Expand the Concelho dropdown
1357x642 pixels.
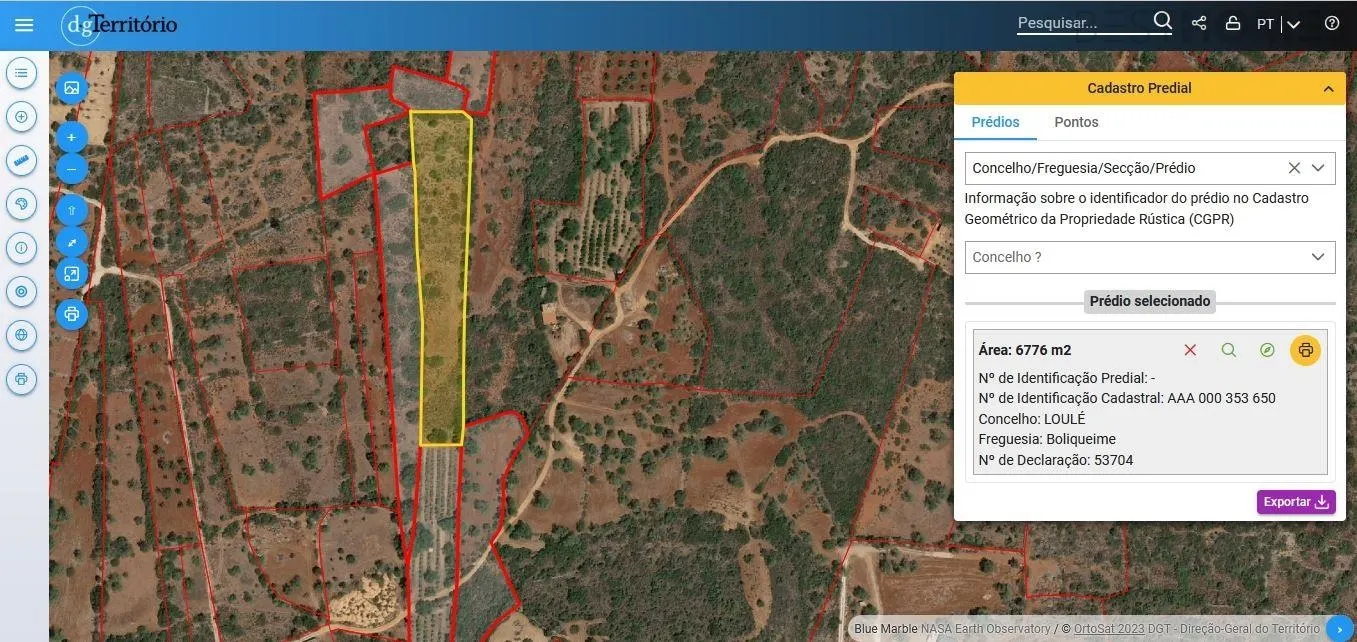(1317, 257)
